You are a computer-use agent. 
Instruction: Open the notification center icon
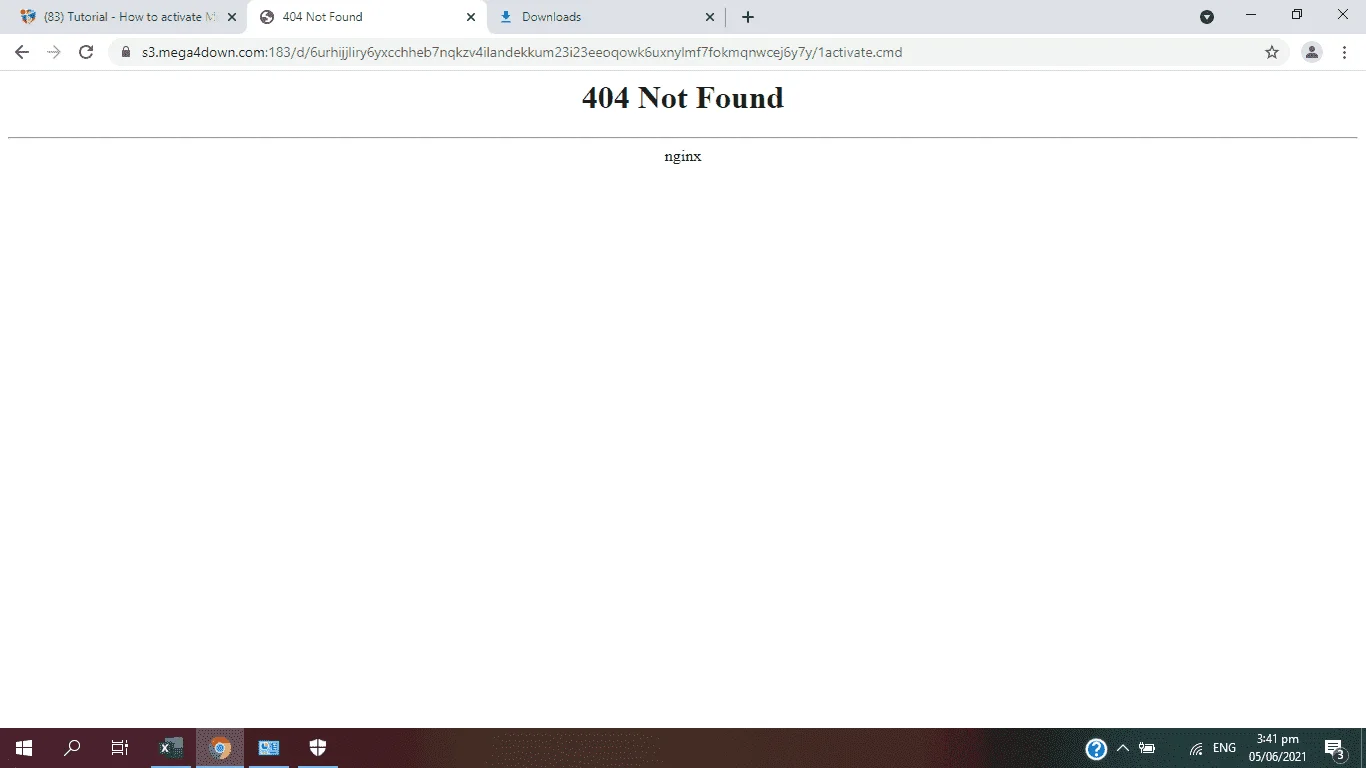pos(1334,749)
